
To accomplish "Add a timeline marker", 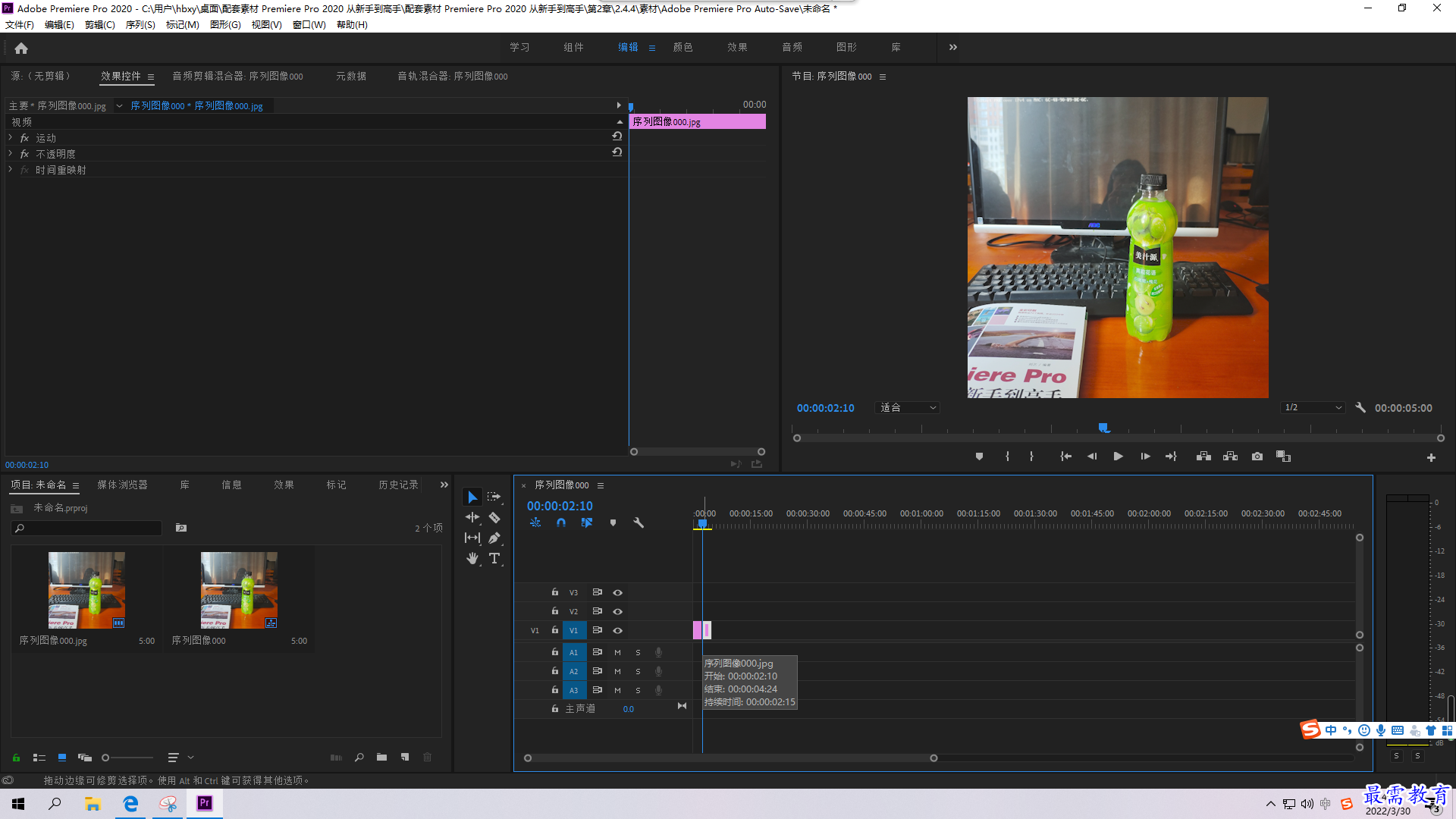I will (x=613, y=522).
